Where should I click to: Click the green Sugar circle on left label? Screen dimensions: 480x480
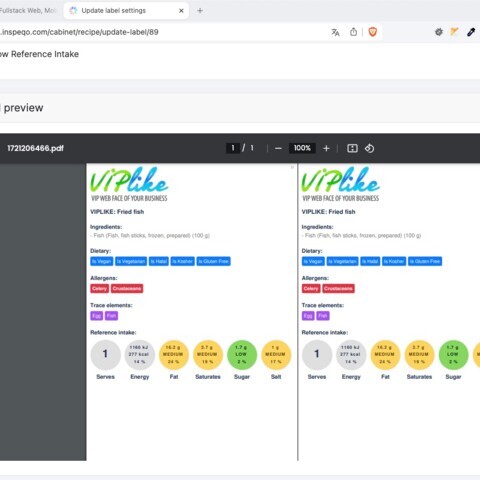242,355
